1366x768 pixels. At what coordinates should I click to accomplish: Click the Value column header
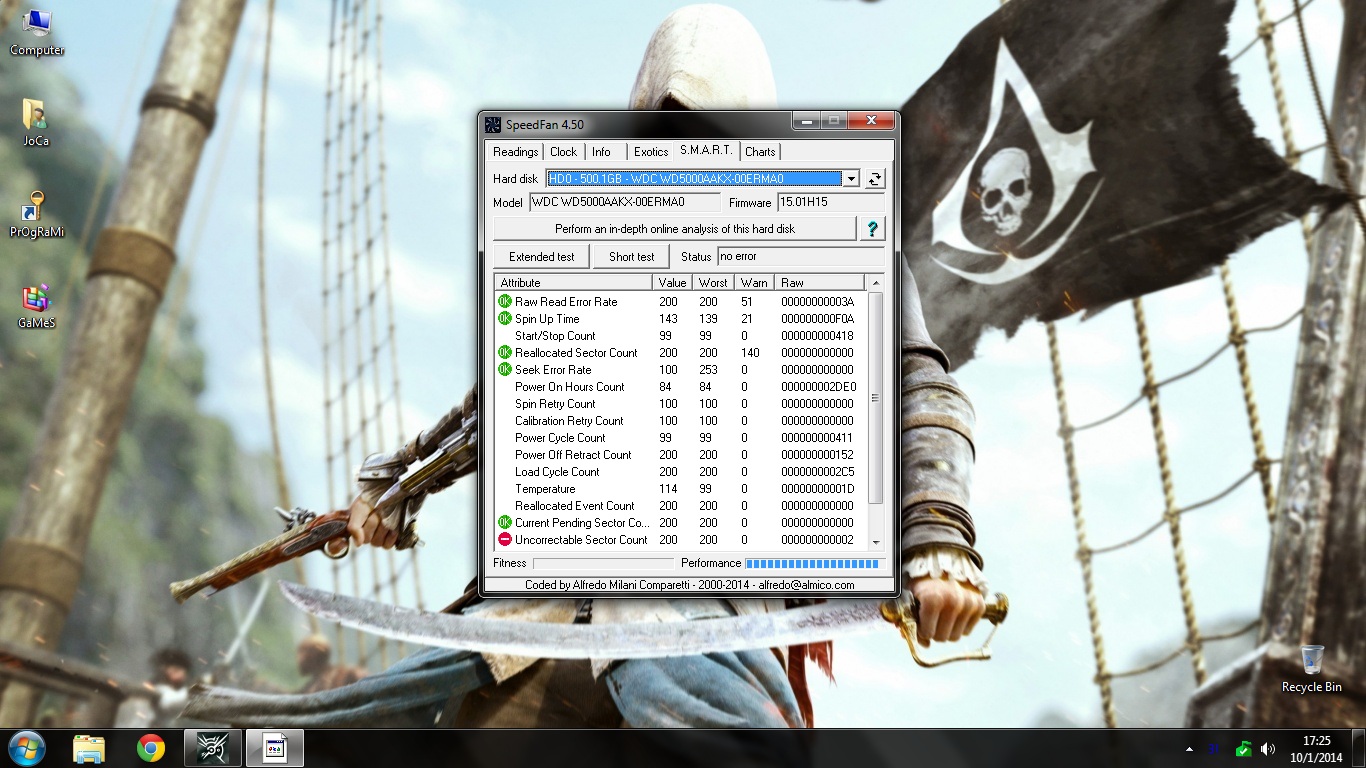673,283
